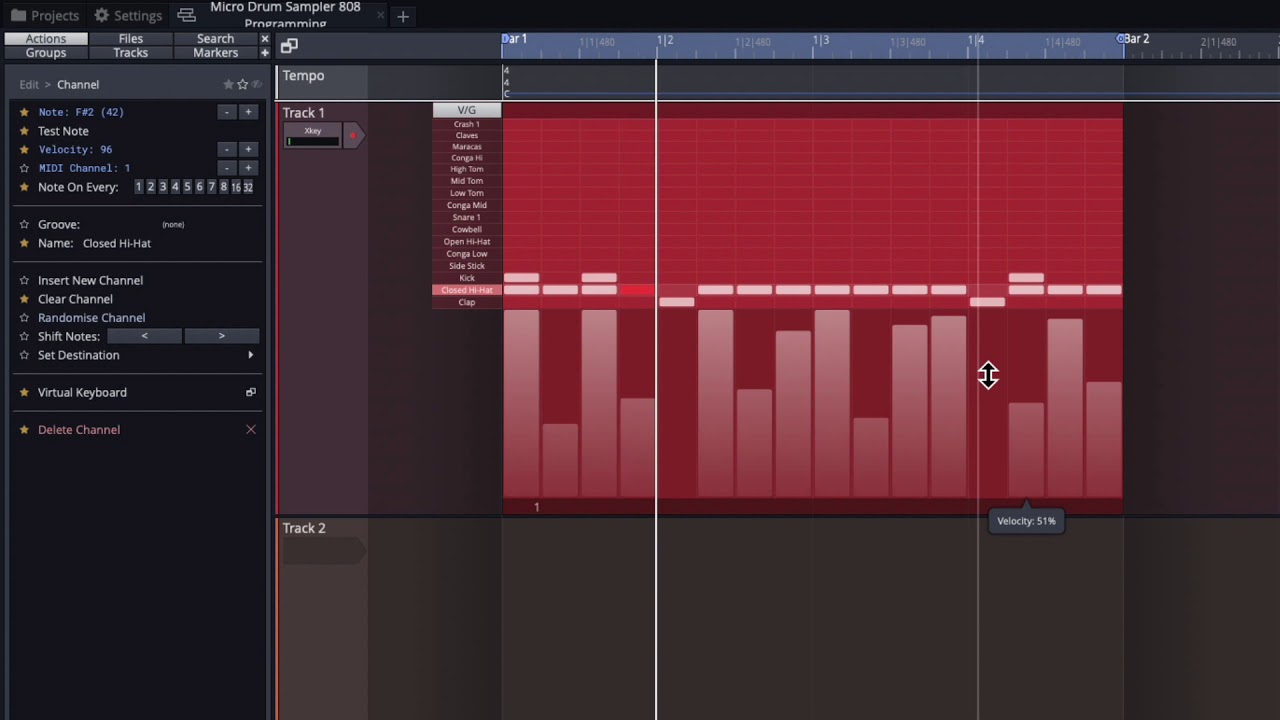
Task: Click Clear Channel action
Action: coord(75,299)
